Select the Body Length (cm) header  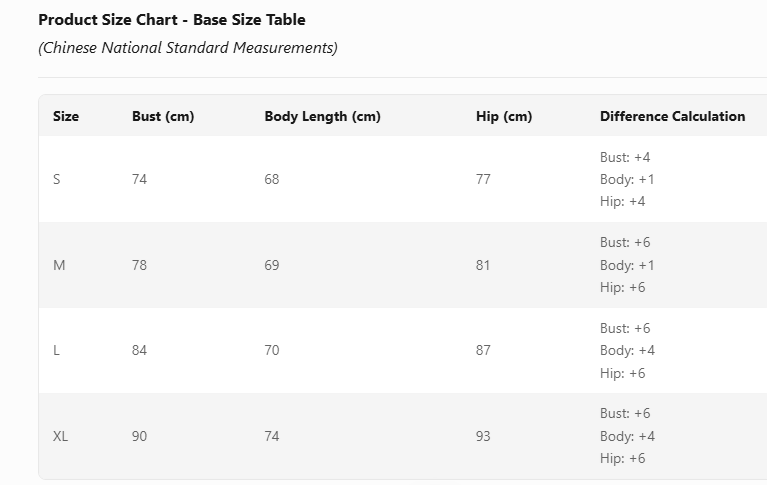[322, 116]
